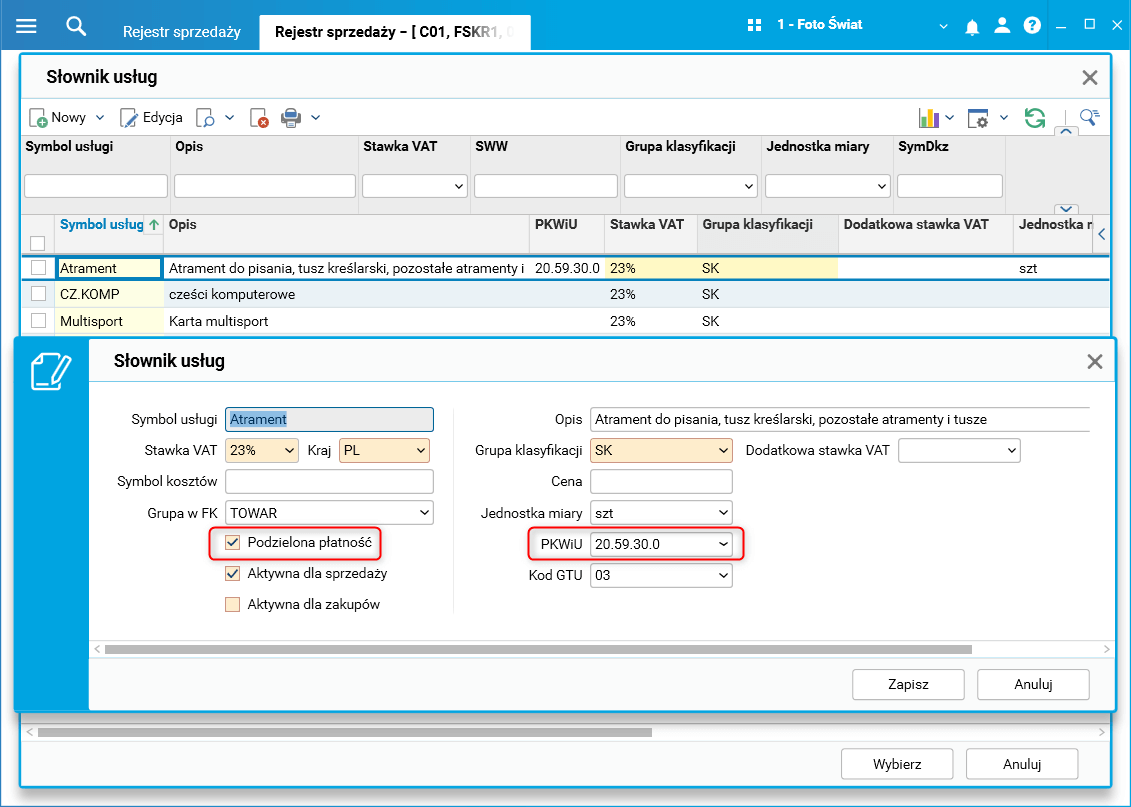Screen dimensions: 1131x807
Task: Click the Zapisz button
Action: [x=908, y=684]
